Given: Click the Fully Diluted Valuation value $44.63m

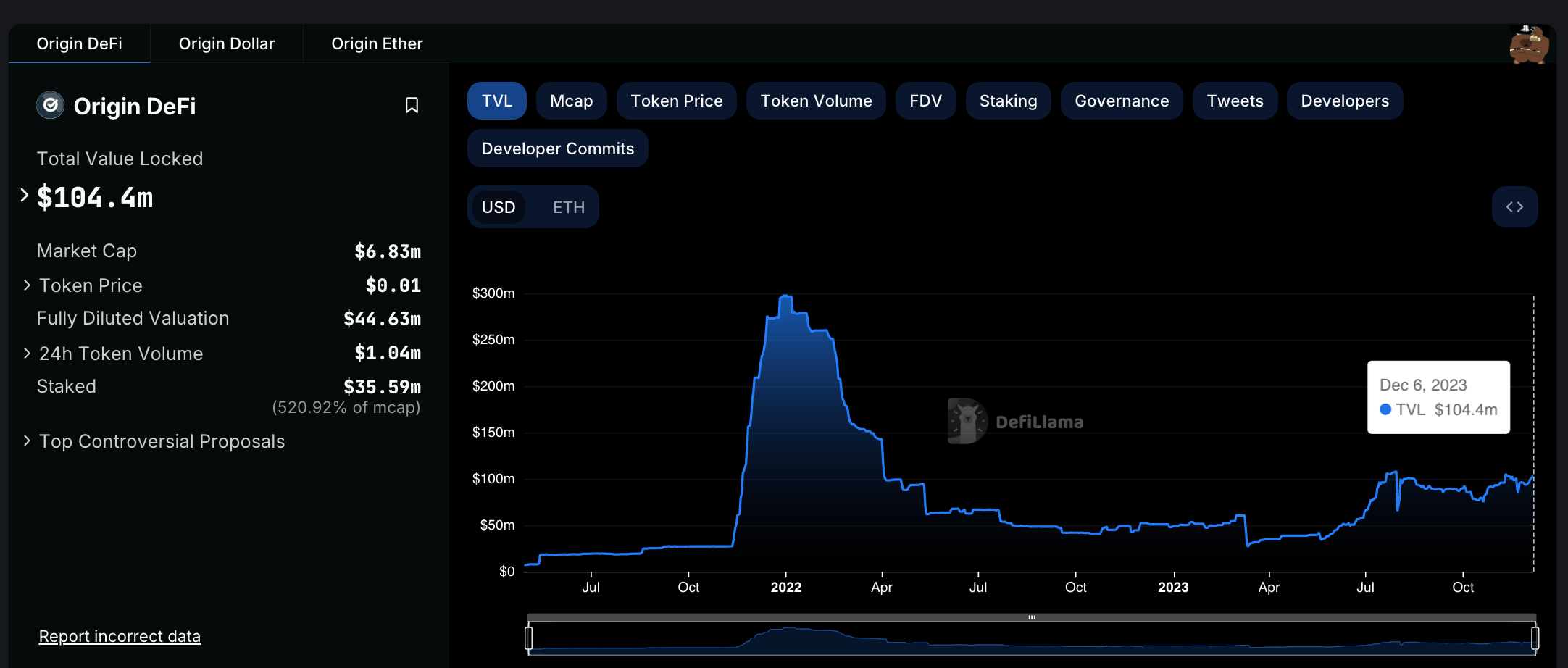Looking at the screenshot, I should tap(382, 319).
